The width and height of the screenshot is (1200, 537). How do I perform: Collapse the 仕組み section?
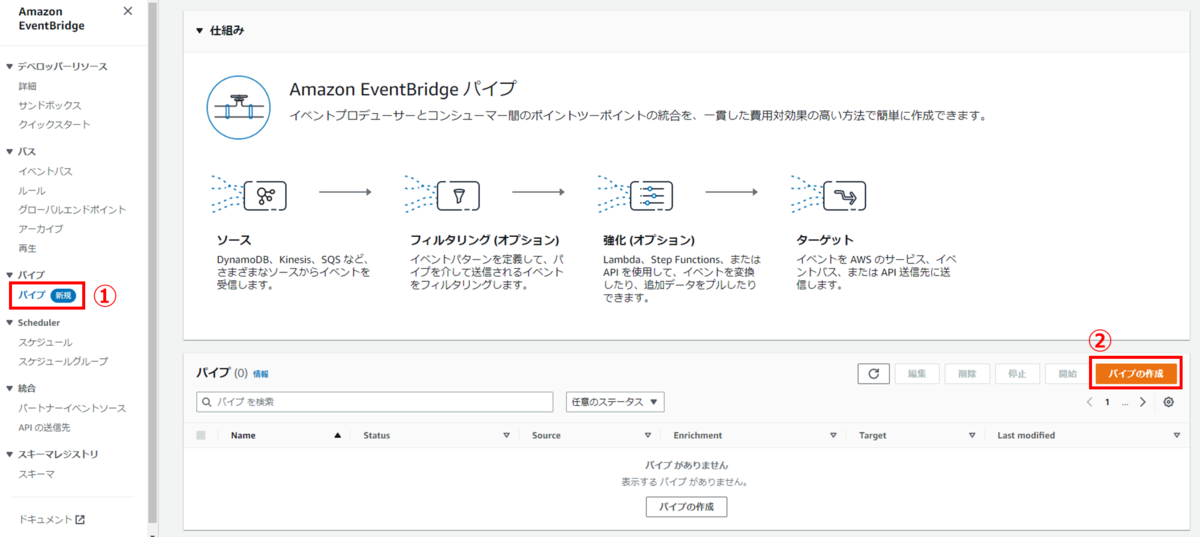pos(200,31)
